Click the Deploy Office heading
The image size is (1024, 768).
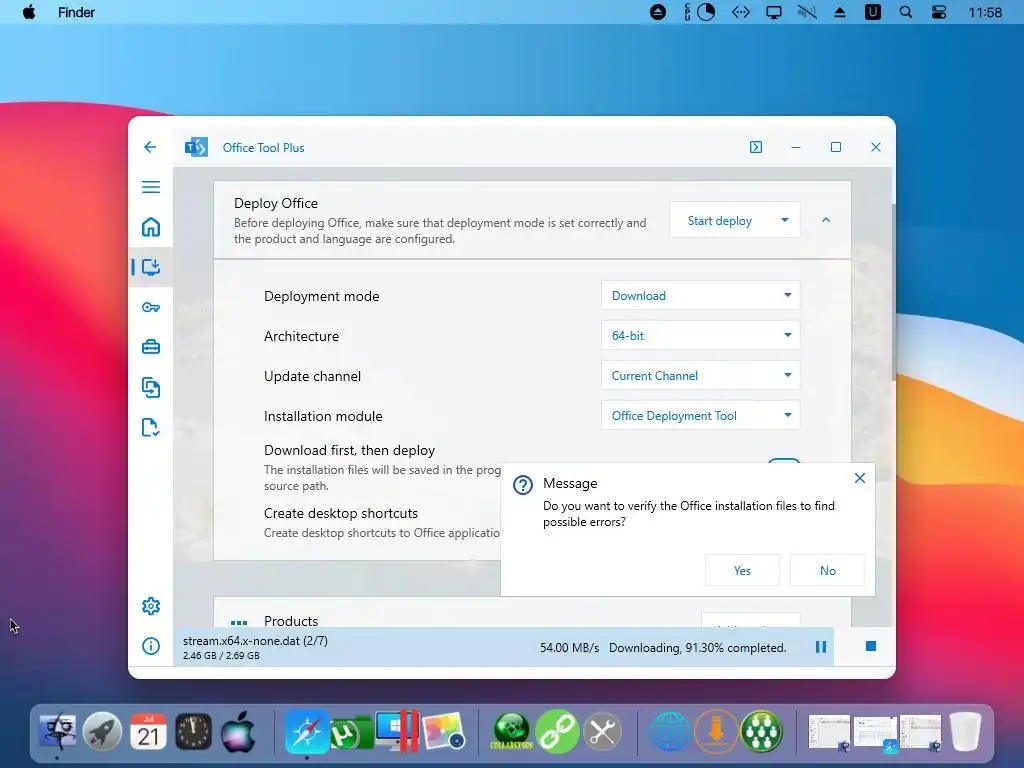click(276, 203)
